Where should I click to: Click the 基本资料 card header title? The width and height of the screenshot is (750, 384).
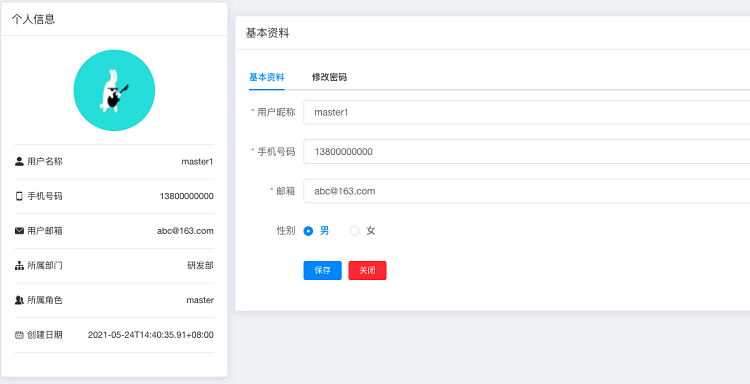tap(267, 33)
